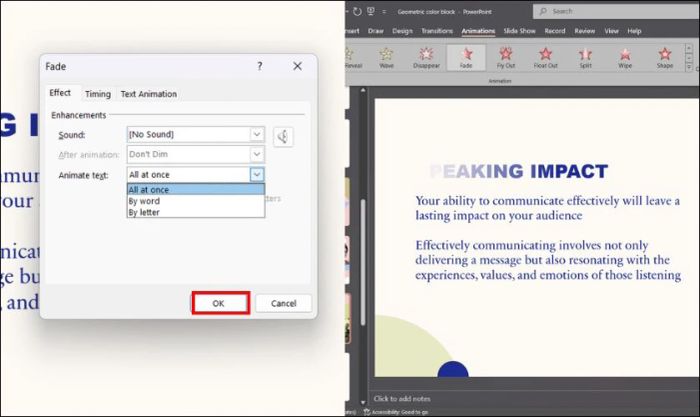The height and width of the screenshot is (417, 700).
Task: Click the 'Click to add notes' area
Action: click(402, 399)
